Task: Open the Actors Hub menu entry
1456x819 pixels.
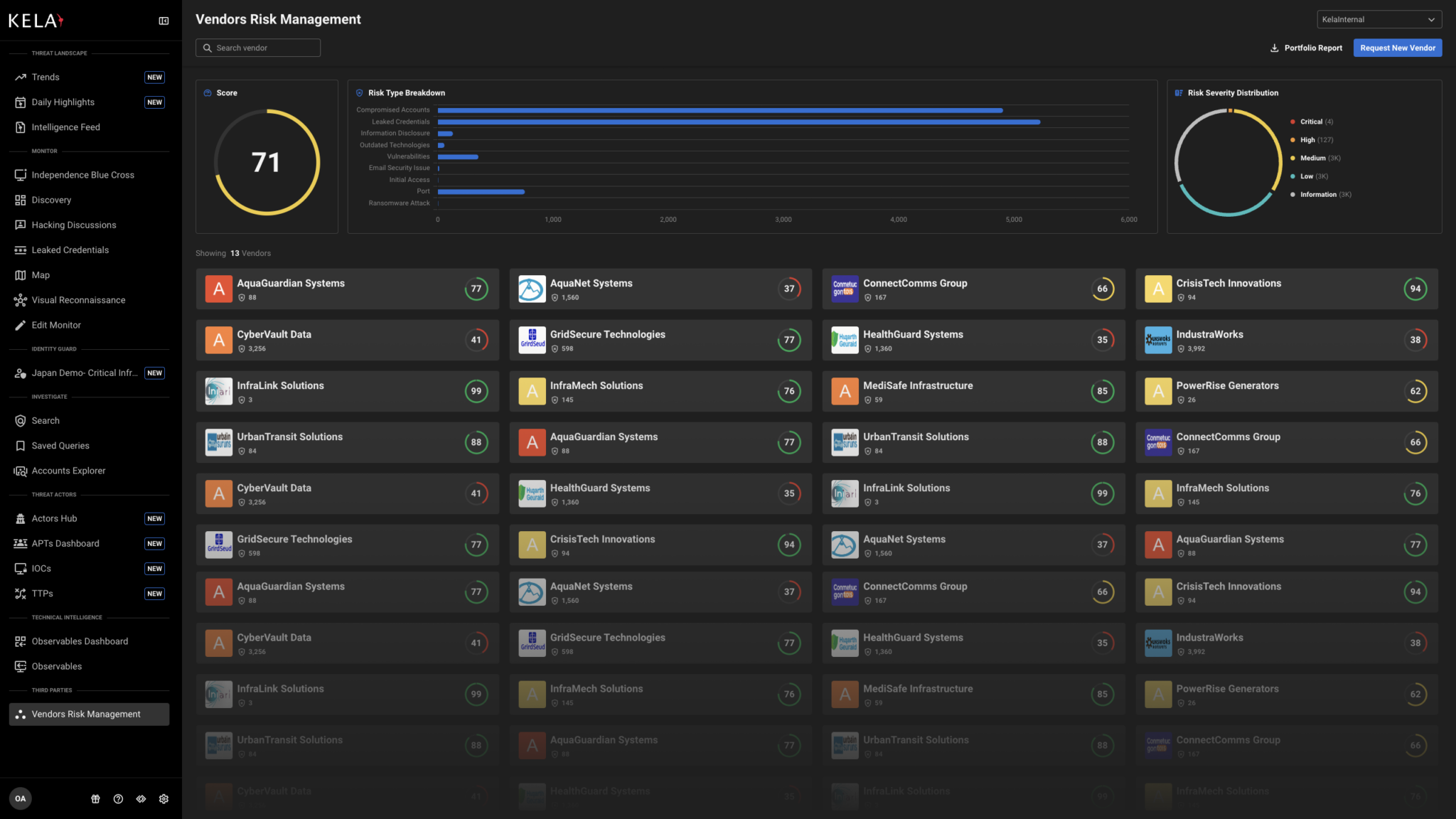Action: 53,518
